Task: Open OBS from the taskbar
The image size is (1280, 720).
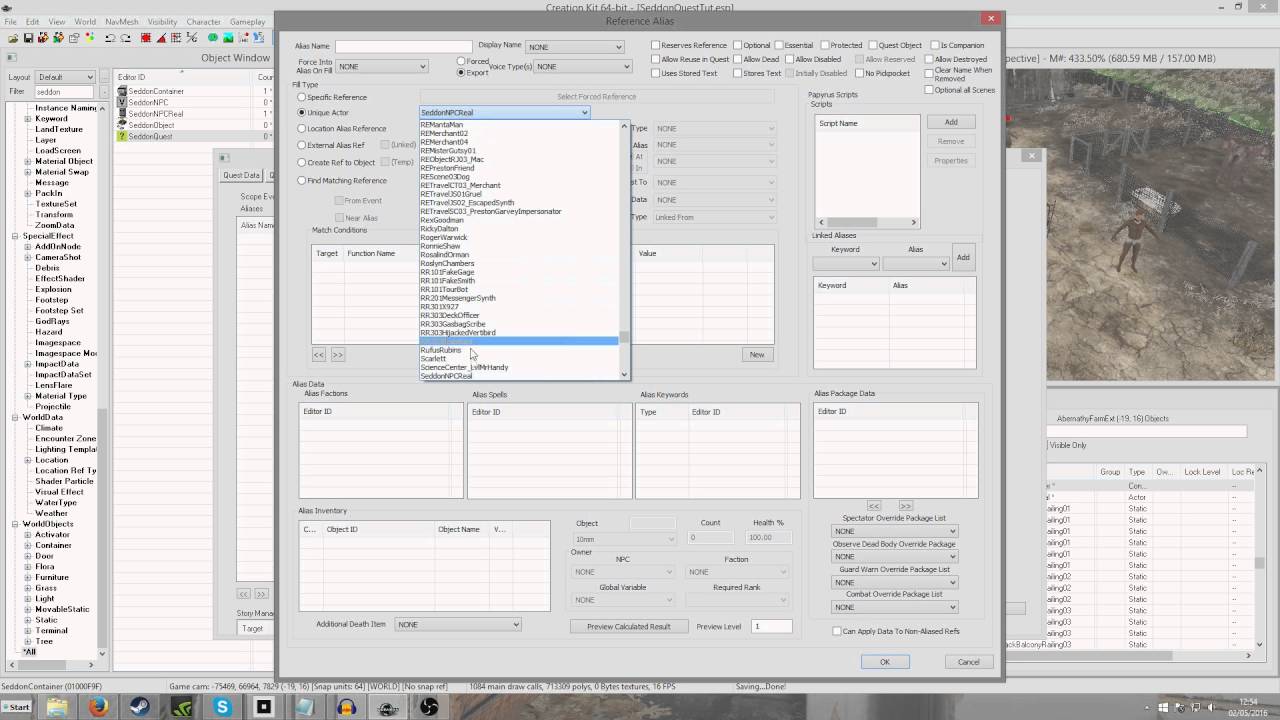Action: 429,707
